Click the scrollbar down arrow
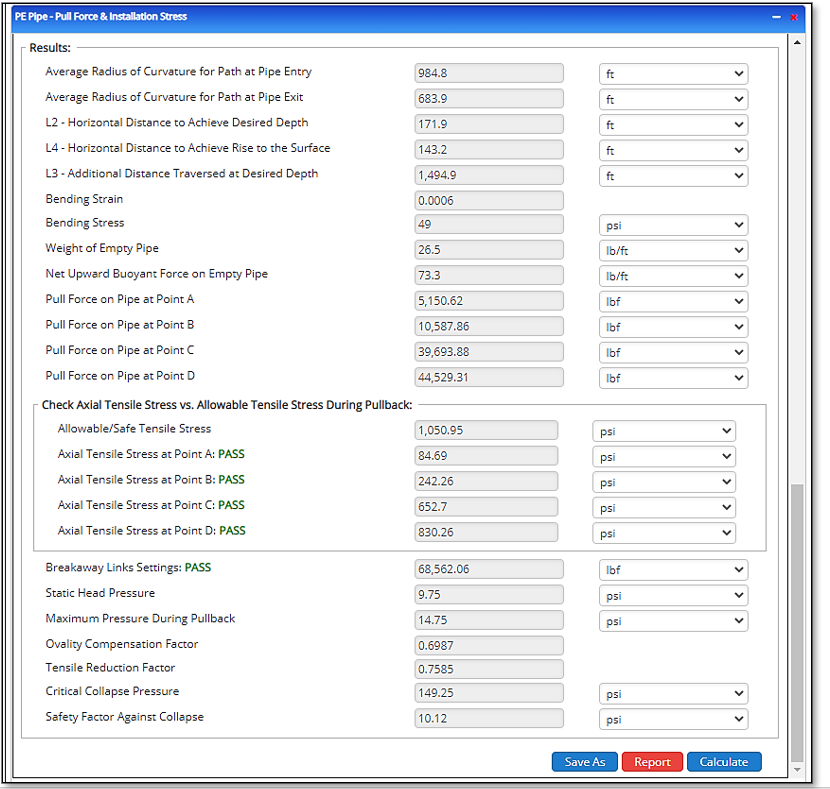 coord(797,770)
